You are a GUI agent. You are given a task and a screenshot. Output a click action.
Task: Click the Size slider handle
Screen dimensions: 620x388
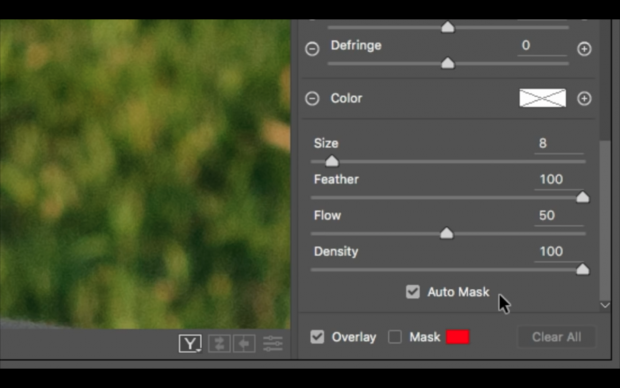[332, 161]
